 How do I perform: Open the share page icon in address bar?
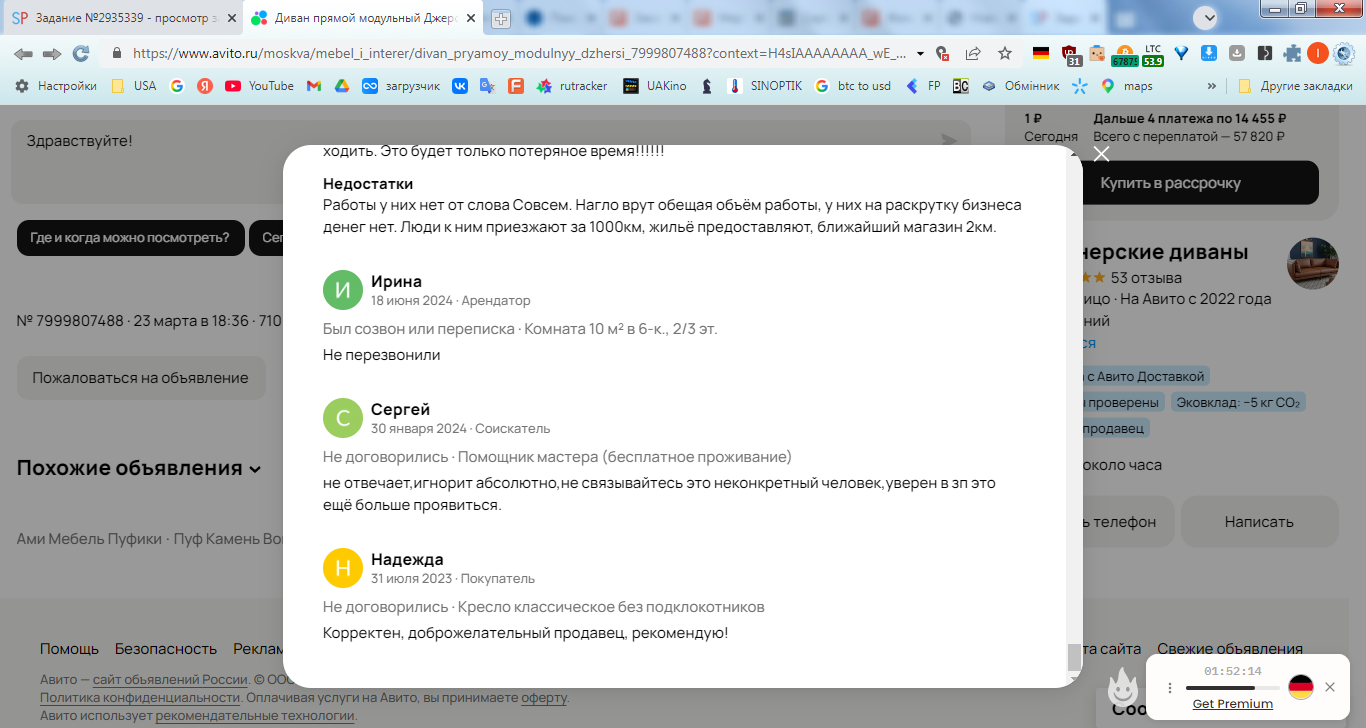[x=973, y=53]
